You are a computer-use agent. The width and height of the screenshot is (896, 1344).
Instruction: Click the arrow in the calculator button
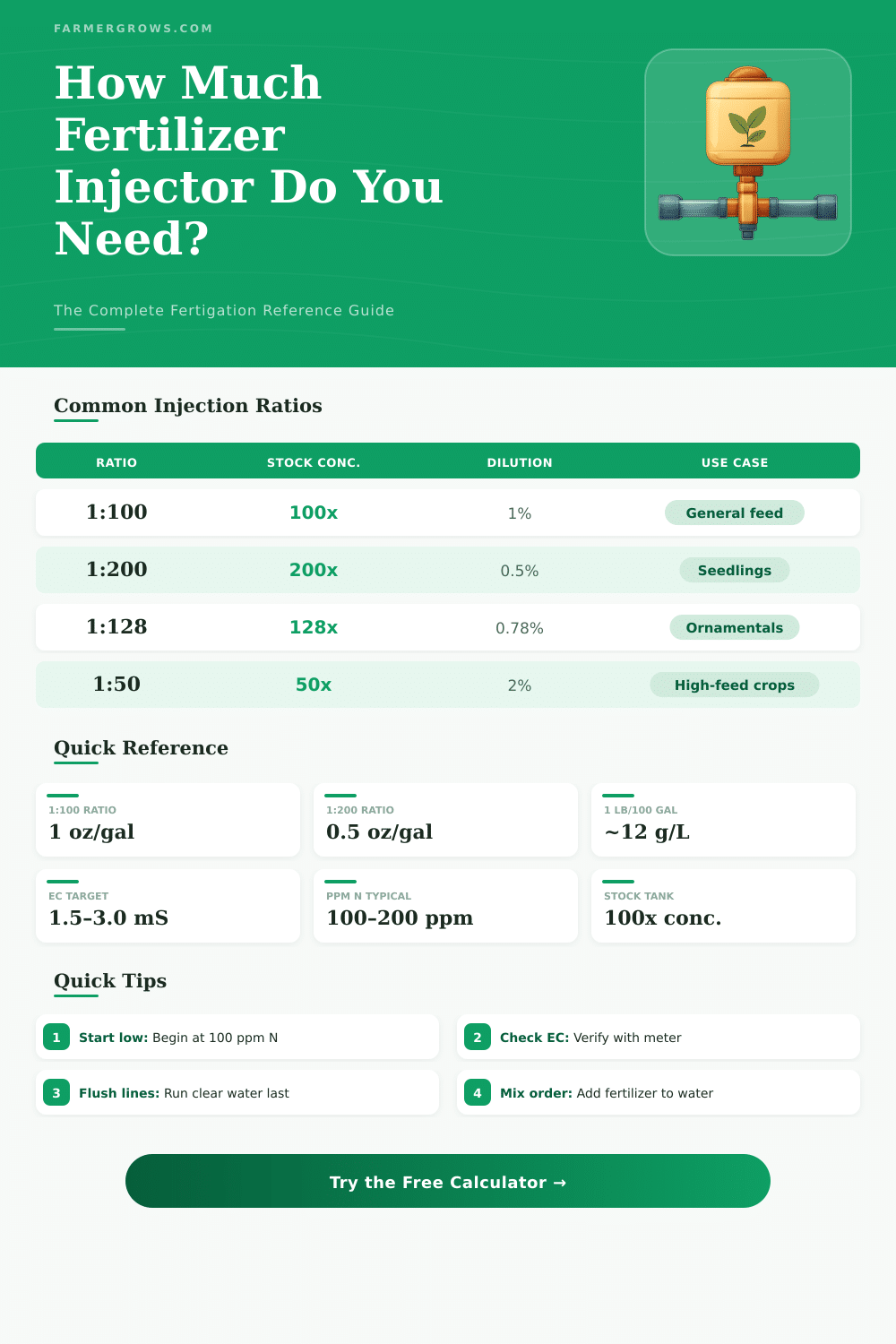[x=562, y=1182]
